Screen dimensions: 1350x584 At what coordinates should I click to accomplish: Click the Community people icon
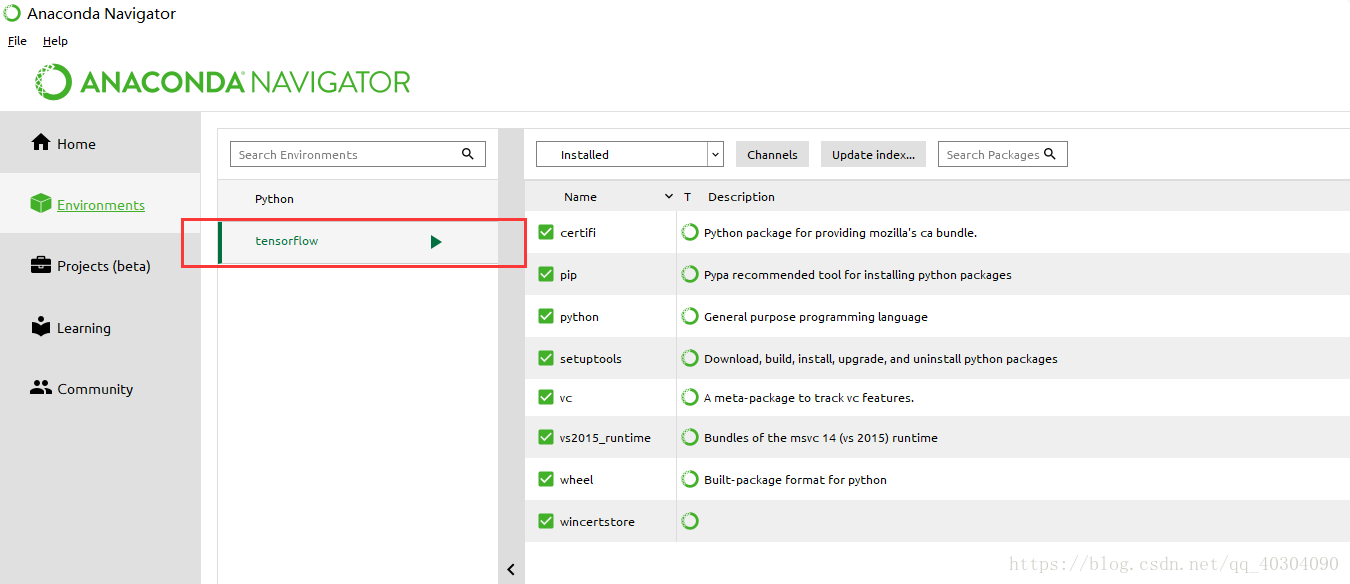click(x=40, y=388)
